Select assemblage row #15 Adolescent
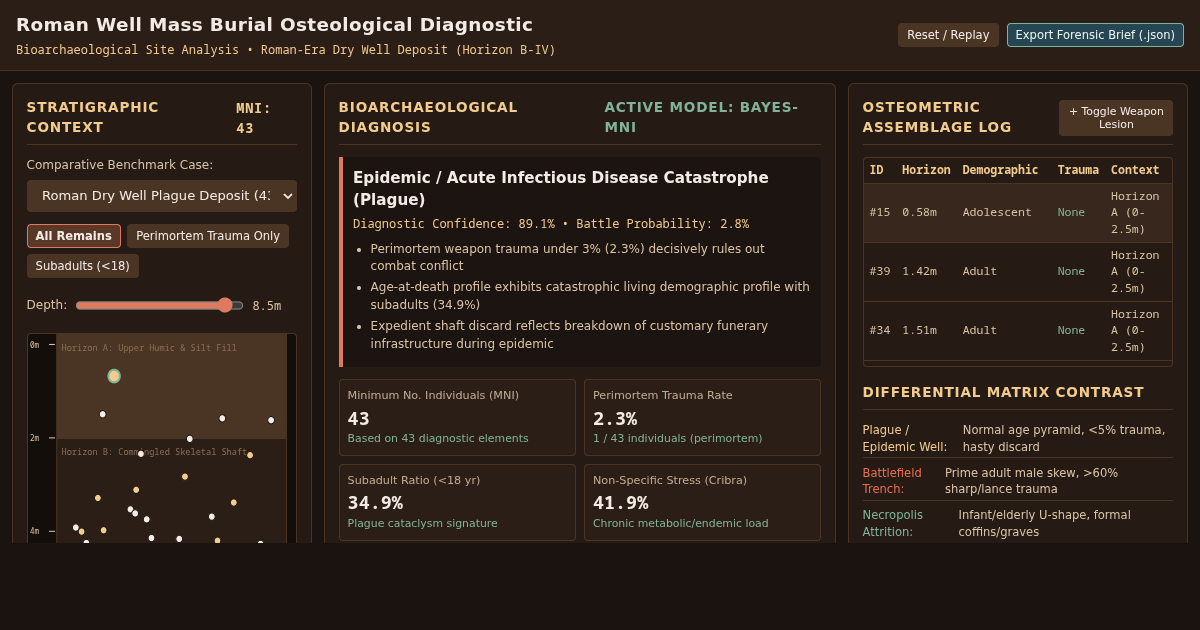This screenshot has height=630, width=1200. click(1018, 213)
